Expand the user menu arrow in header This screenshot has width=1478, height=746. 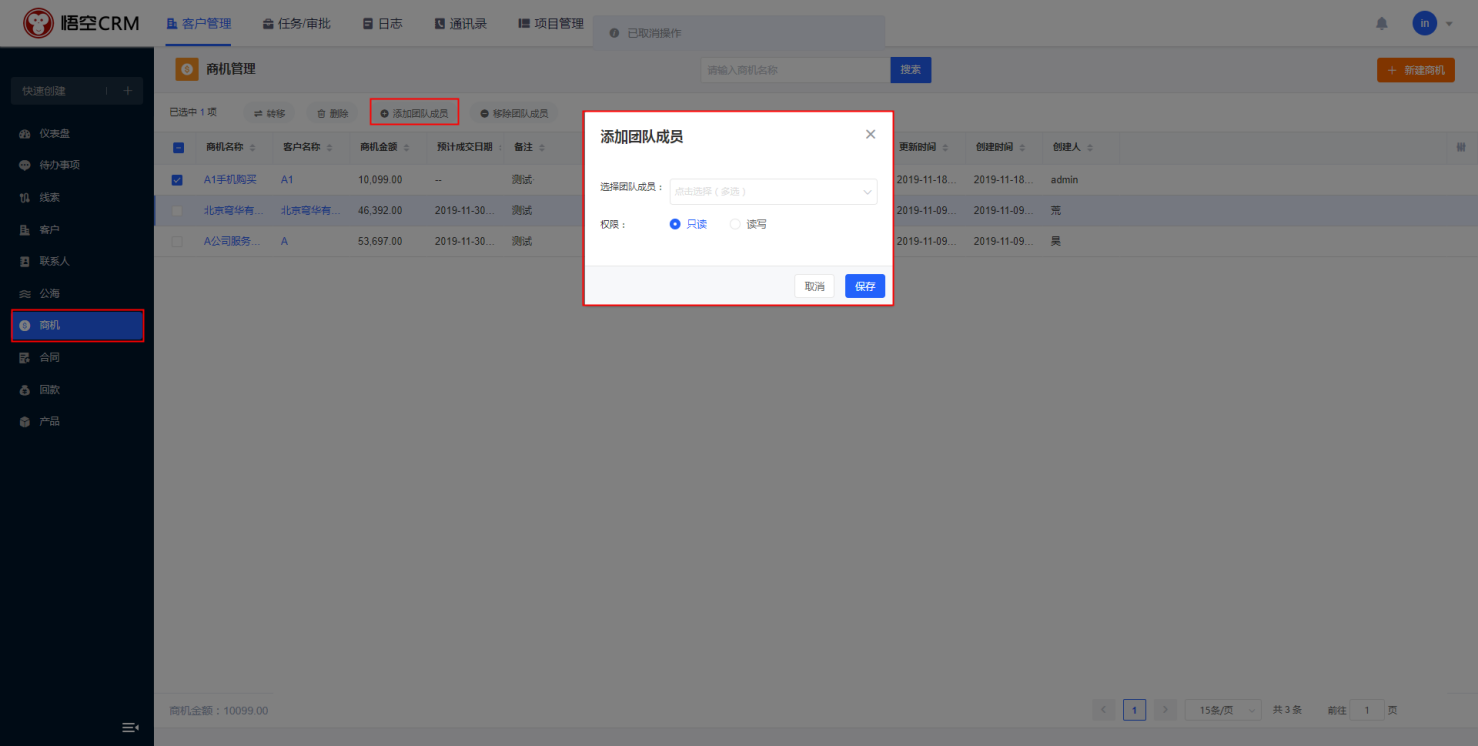tap(1449, 24)
